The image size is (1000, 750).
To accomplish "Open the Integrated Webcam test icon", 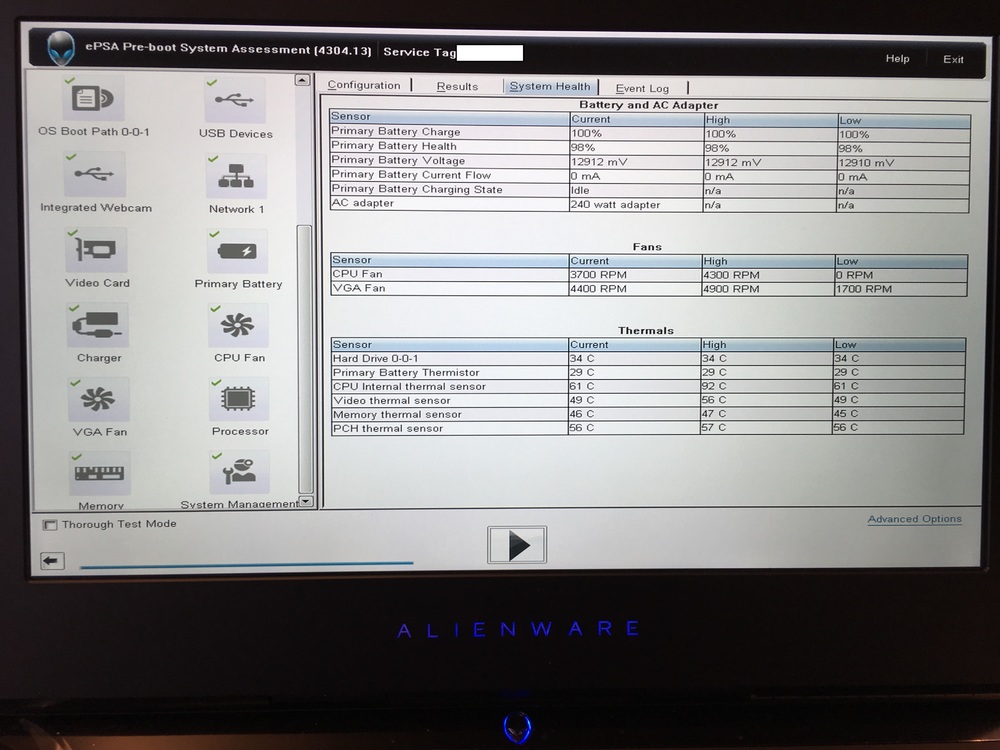I will click(x=96, y=175).
